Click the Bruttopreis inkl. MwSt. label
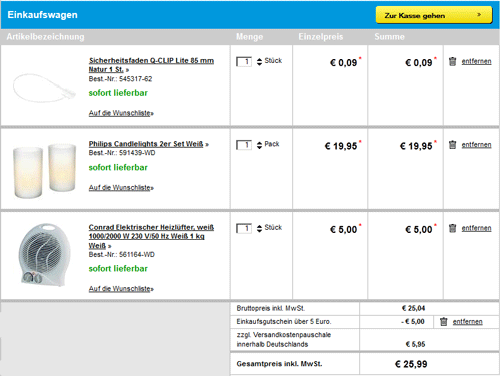Viewport: 500px width, 376px height. (271, 308)
